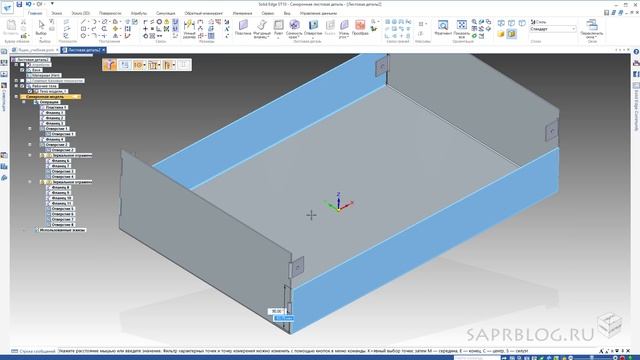Cut selection with the scissors icon
The height and width of the screenshot is (360, 640).
(23, 22)
